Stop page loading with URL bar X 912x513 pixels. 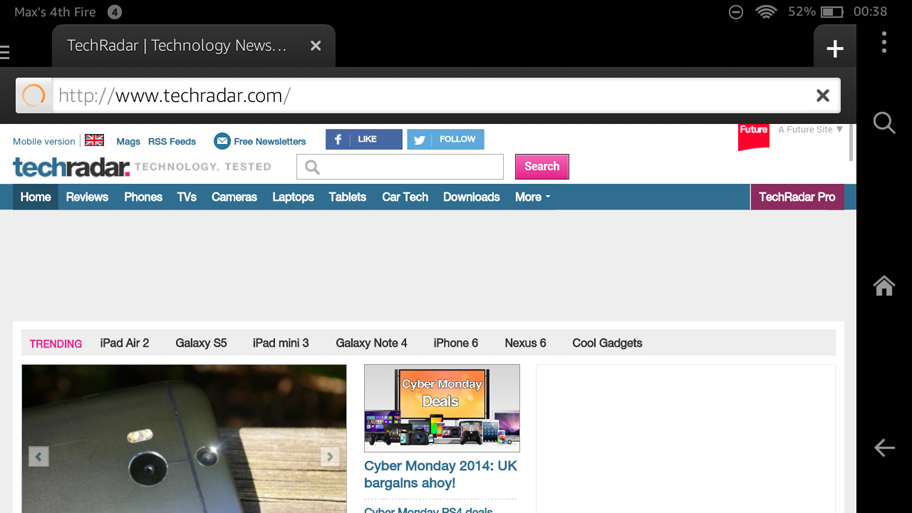coord(822,95)
